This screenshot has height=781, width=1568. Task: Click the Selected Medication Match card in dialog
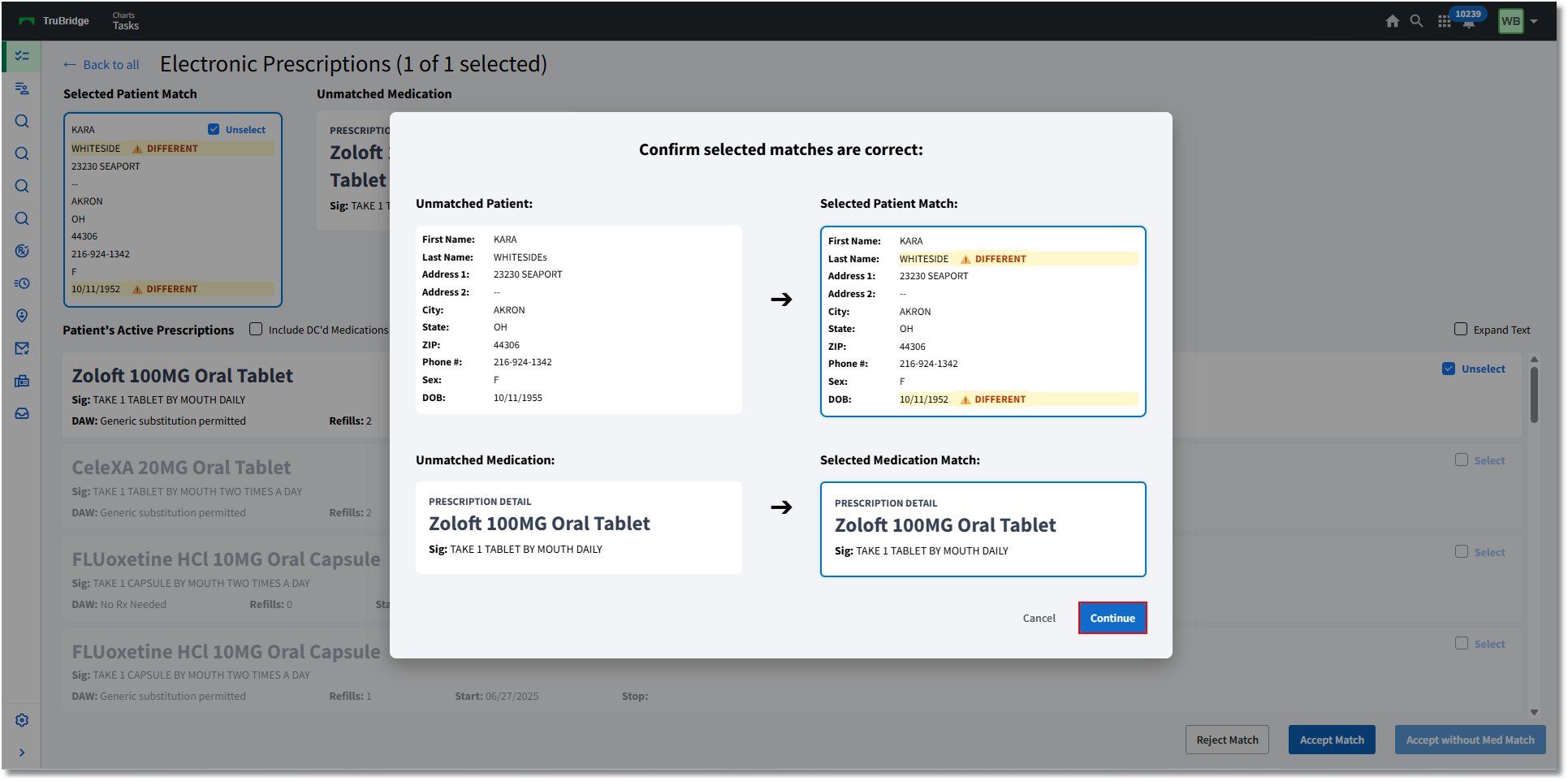(983, 529)
